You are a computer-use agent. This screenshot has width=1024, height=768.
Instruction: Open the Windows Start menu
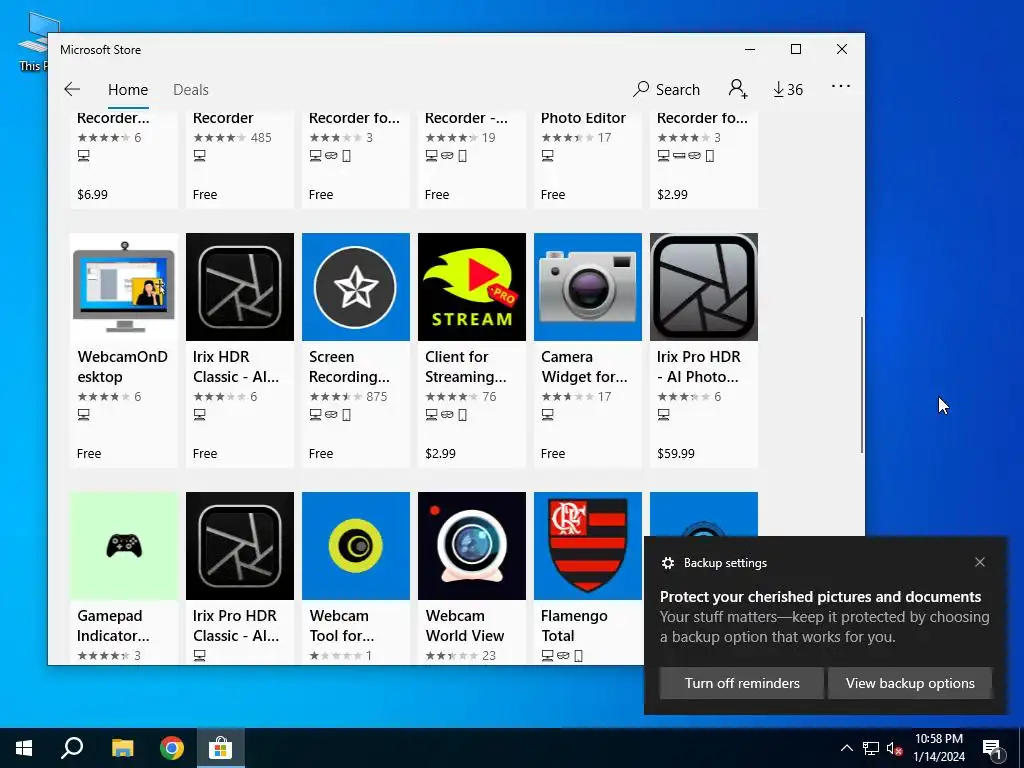pos(24,748)
